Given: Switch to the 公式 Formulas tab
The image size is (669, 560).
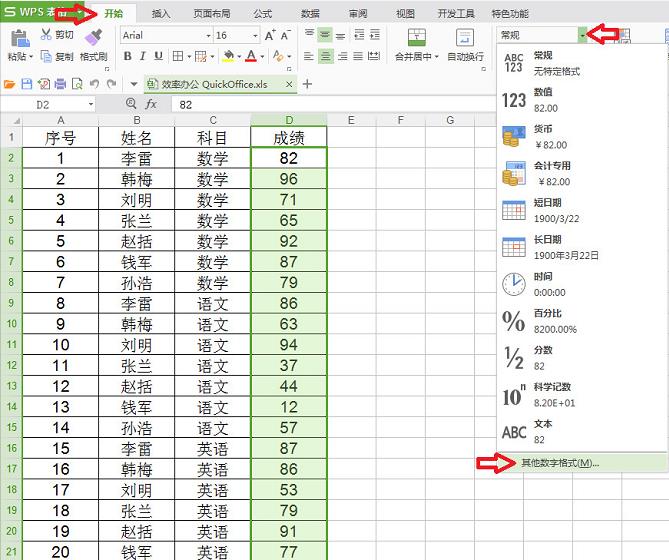Looking at the screenshot, I should point(262,14).
